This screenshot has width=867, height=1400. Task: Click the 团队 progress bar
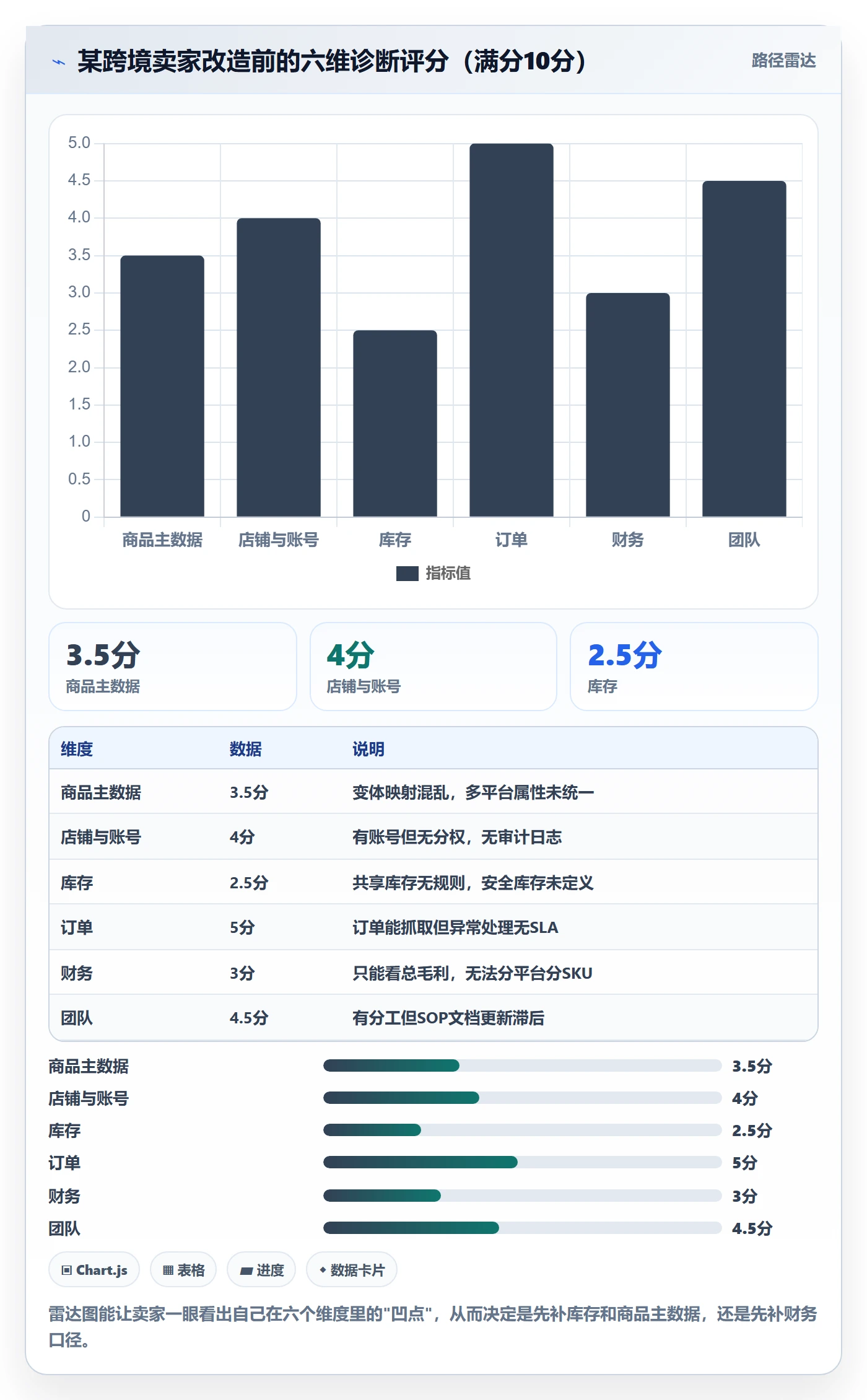[x=522, y=1228]
